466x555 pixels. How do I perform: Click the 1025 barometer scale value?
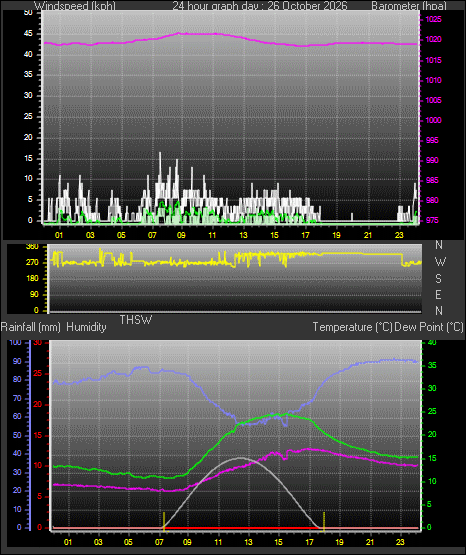(433, 19)
